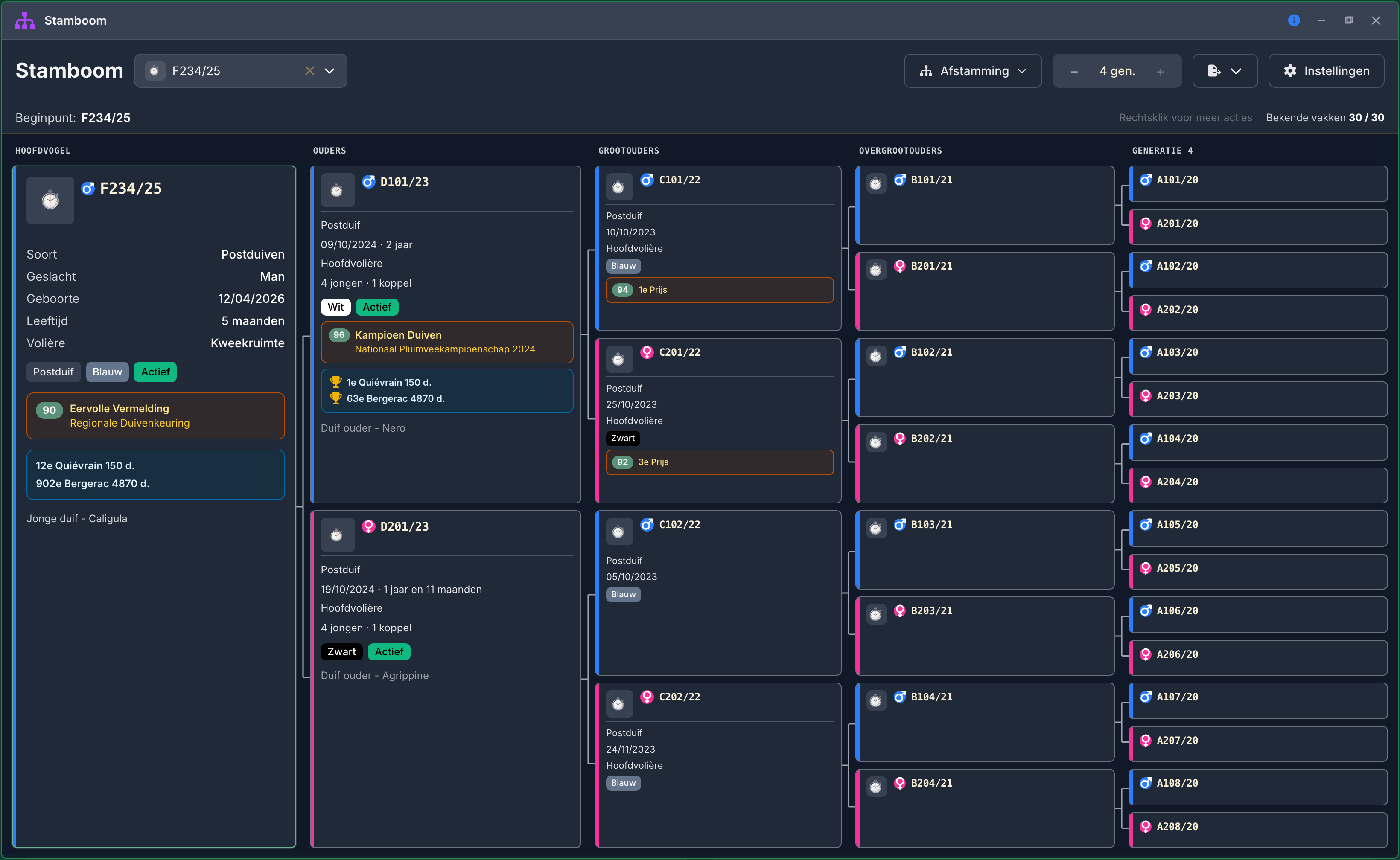Click the F234/25 main bird photo thumbnail
This screenshot has height=860, width=1400.
50,200
